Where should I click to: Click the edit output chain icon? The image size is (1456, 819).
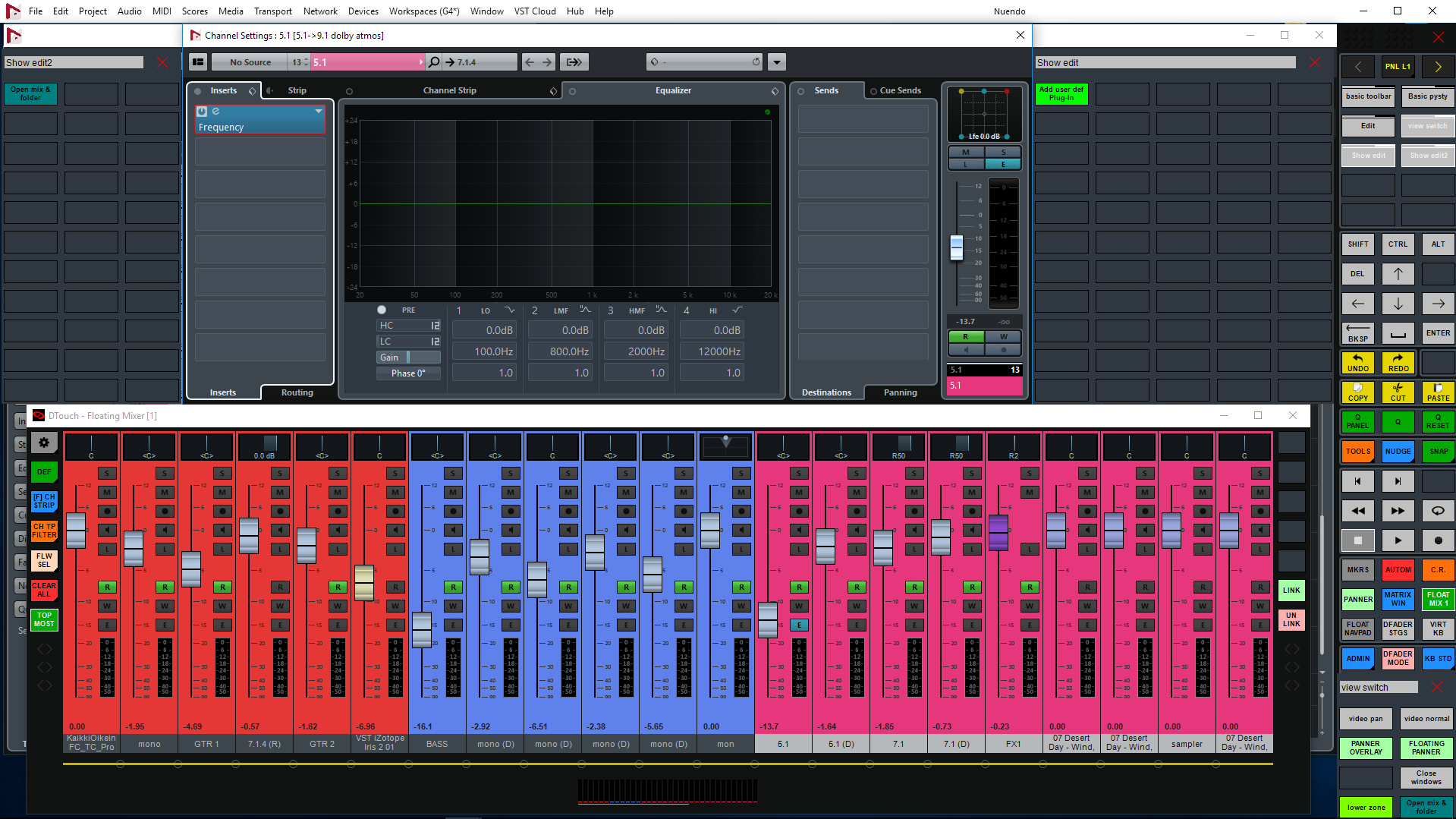tap(574, 62)
